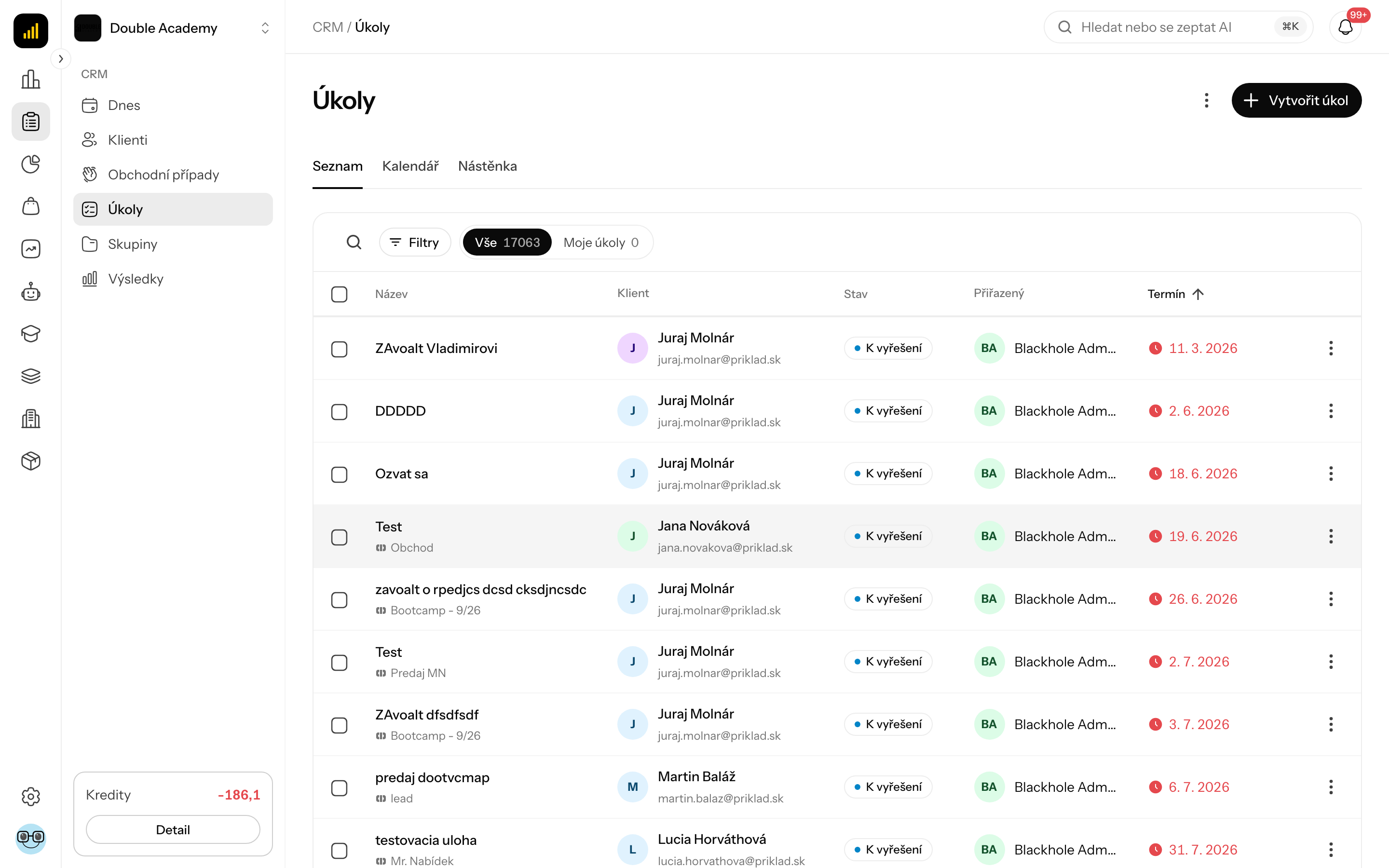Image resolution: width=1389 pixels, height=868 pixels.
Task: Click the CRM breadcrumb link
Action: click(x=328, y=27)
